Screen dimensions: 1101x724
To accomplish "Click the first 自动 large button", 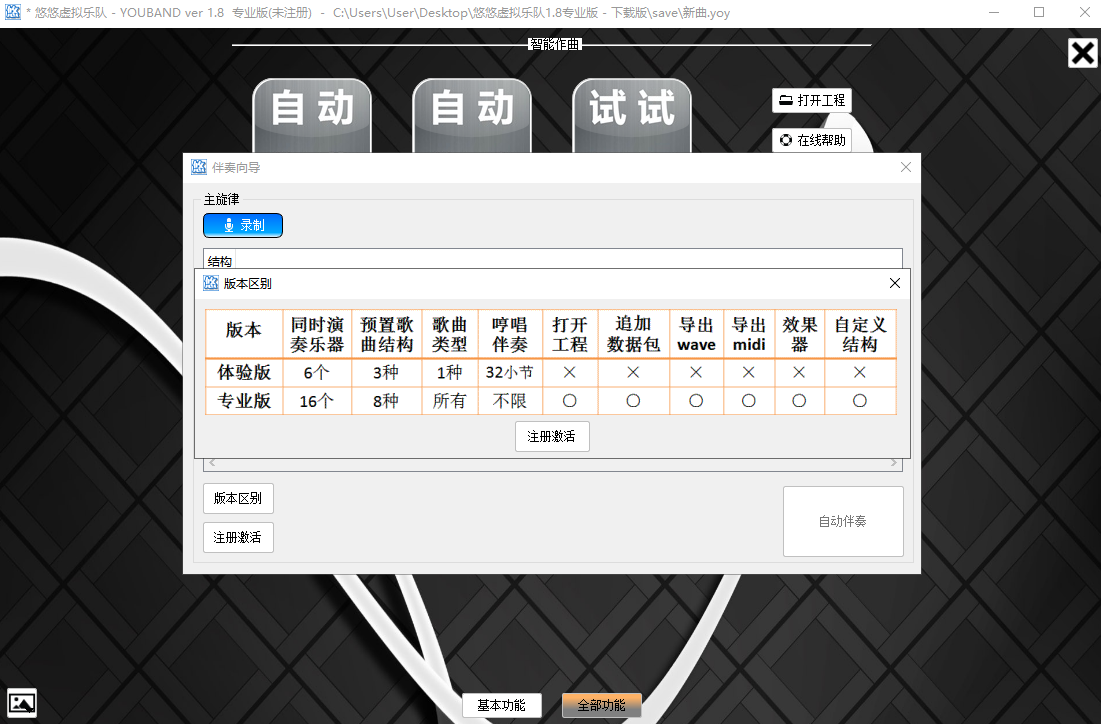I will coord(312,115).
